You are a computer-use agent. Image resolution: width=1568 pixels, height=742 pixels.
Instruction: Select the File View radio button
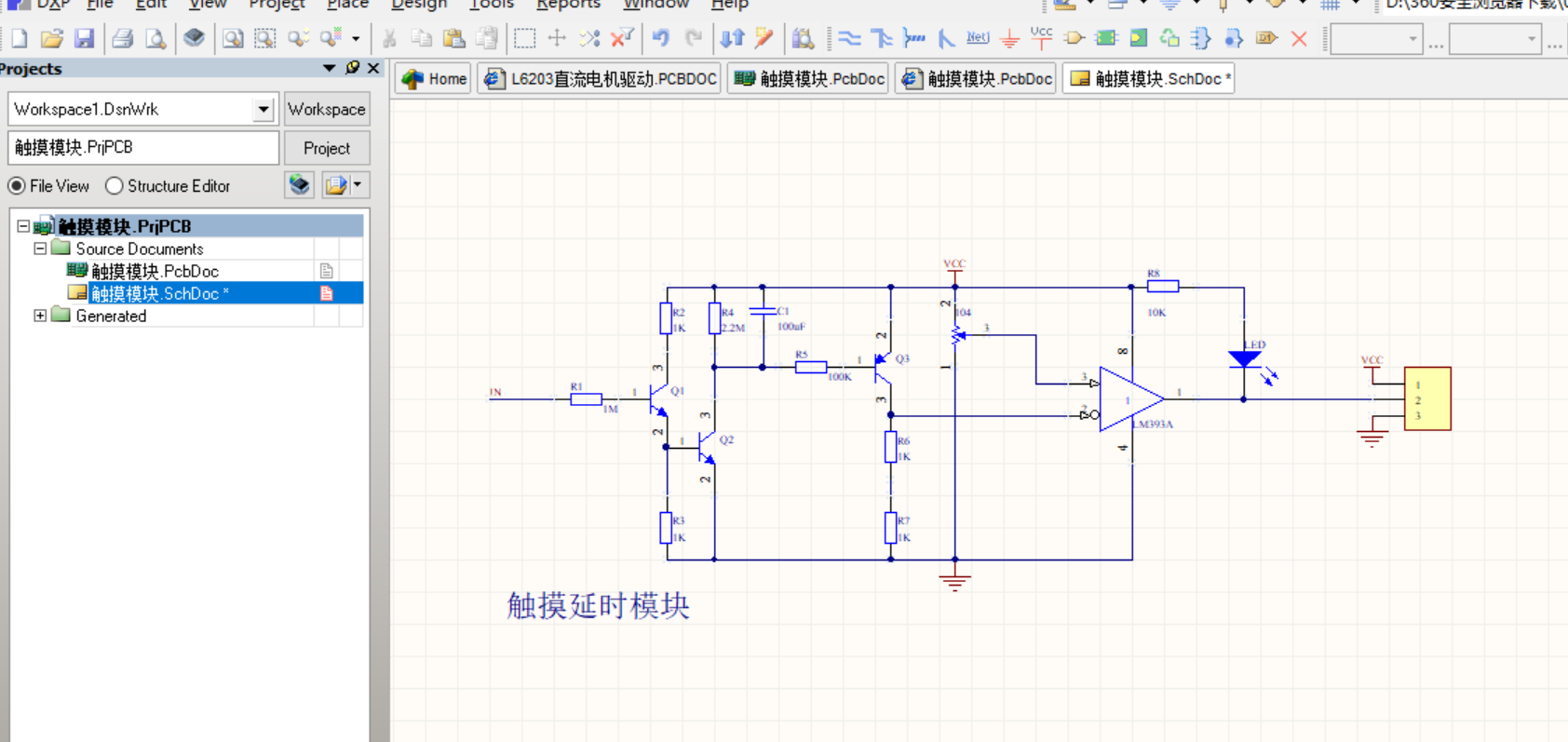tap(17, 186)
